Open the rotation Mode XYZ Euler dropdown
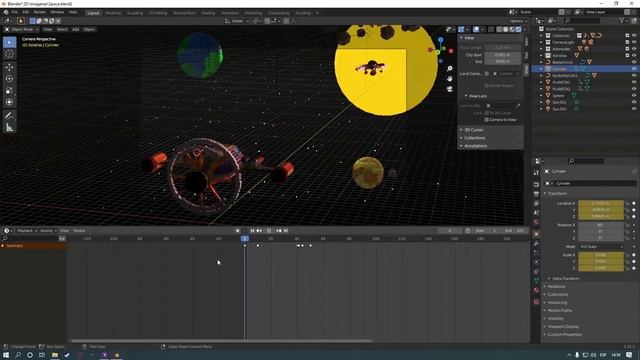This screenshot has width=640, height=360. [x=601, y=247]
